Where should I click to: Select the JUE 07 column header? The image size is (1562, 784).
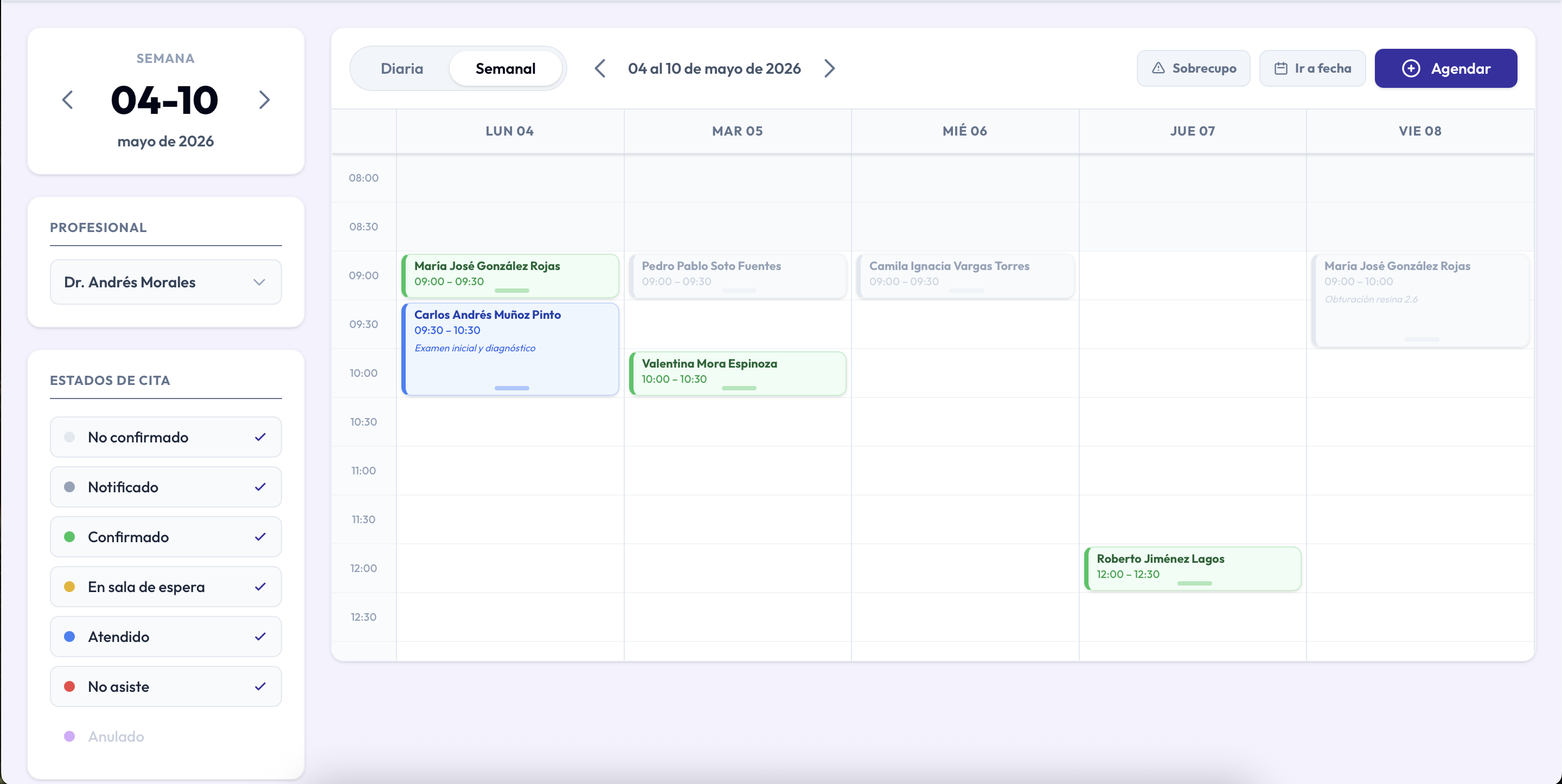point(1192,131)
